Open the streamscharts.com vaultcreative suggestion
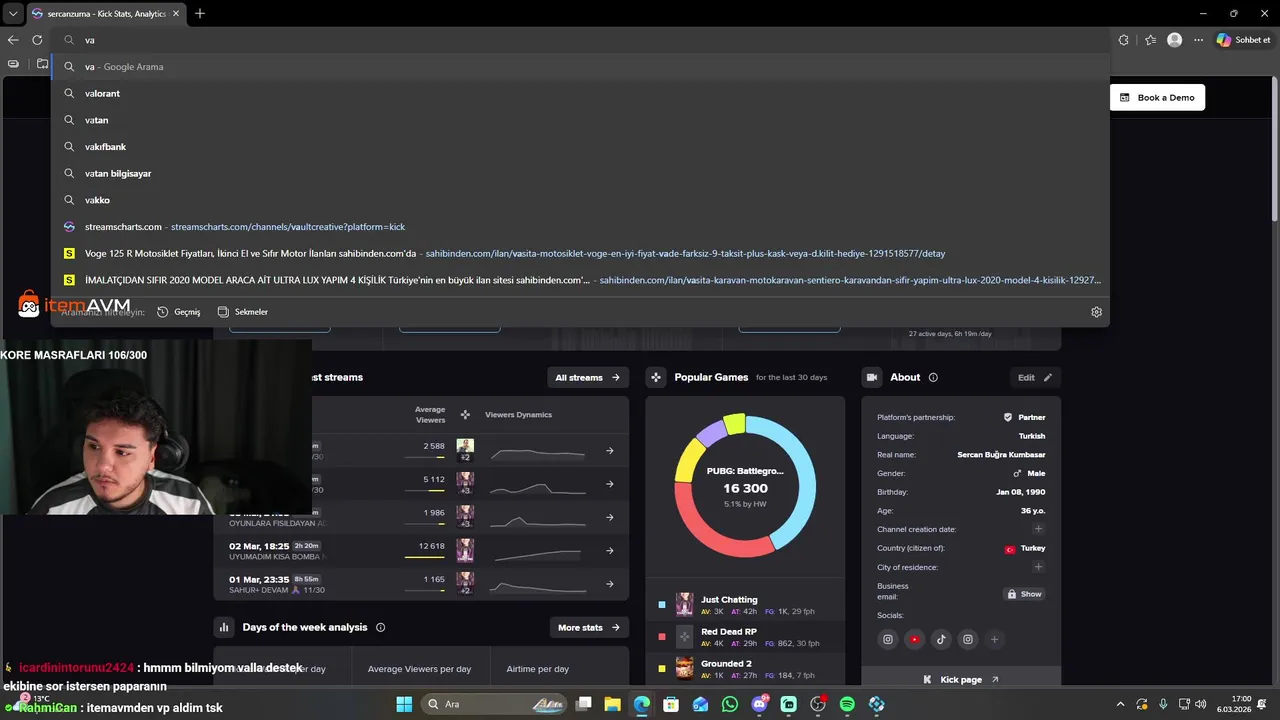This screenshot has height=720, width=1280. click(x=580, y=227)
